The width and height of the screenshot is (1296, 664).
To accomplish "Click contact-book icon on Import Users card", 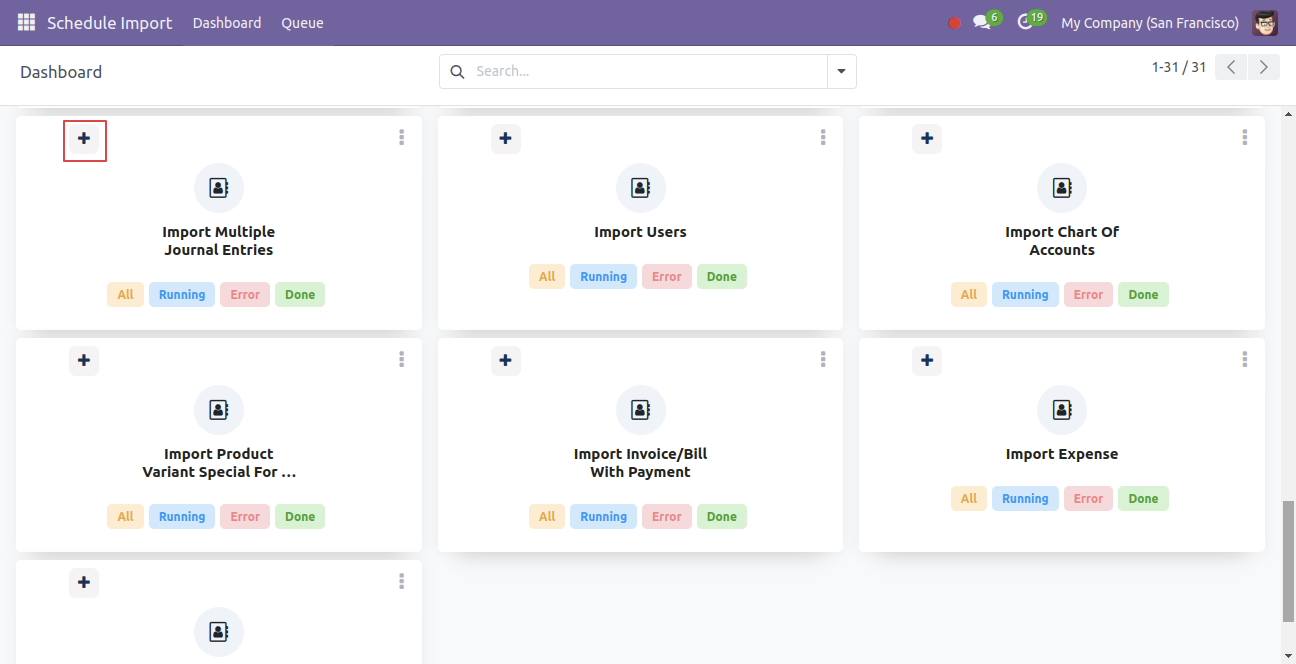I will click(641, 188).
